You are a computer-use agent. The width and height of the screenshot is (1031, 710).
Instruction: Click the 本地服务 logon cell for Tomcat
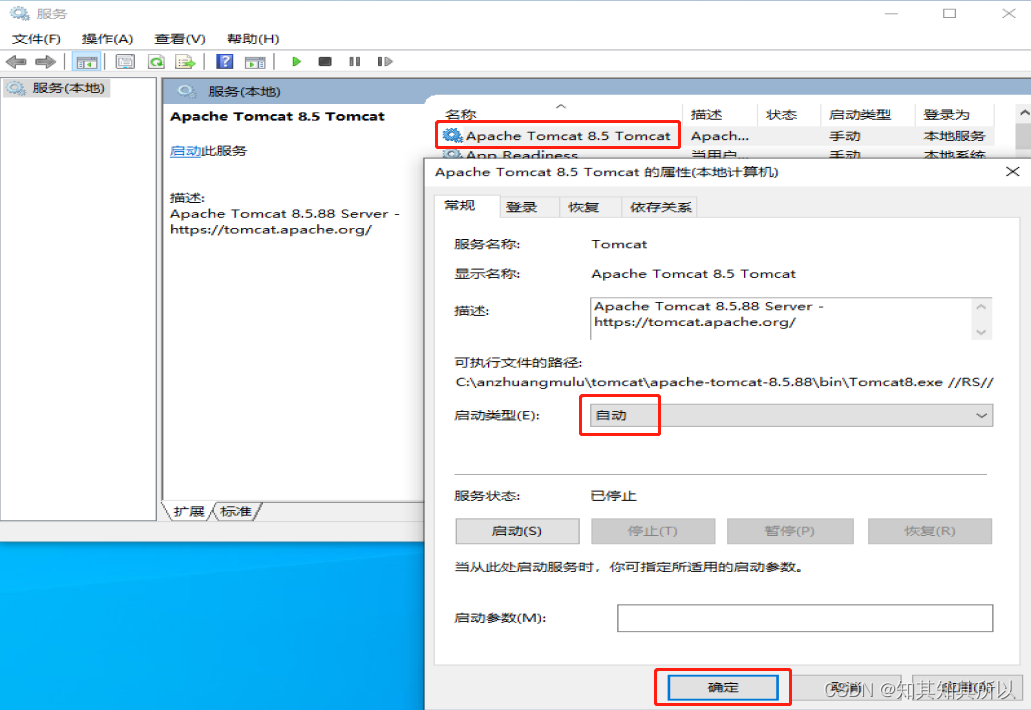(954, 135)
